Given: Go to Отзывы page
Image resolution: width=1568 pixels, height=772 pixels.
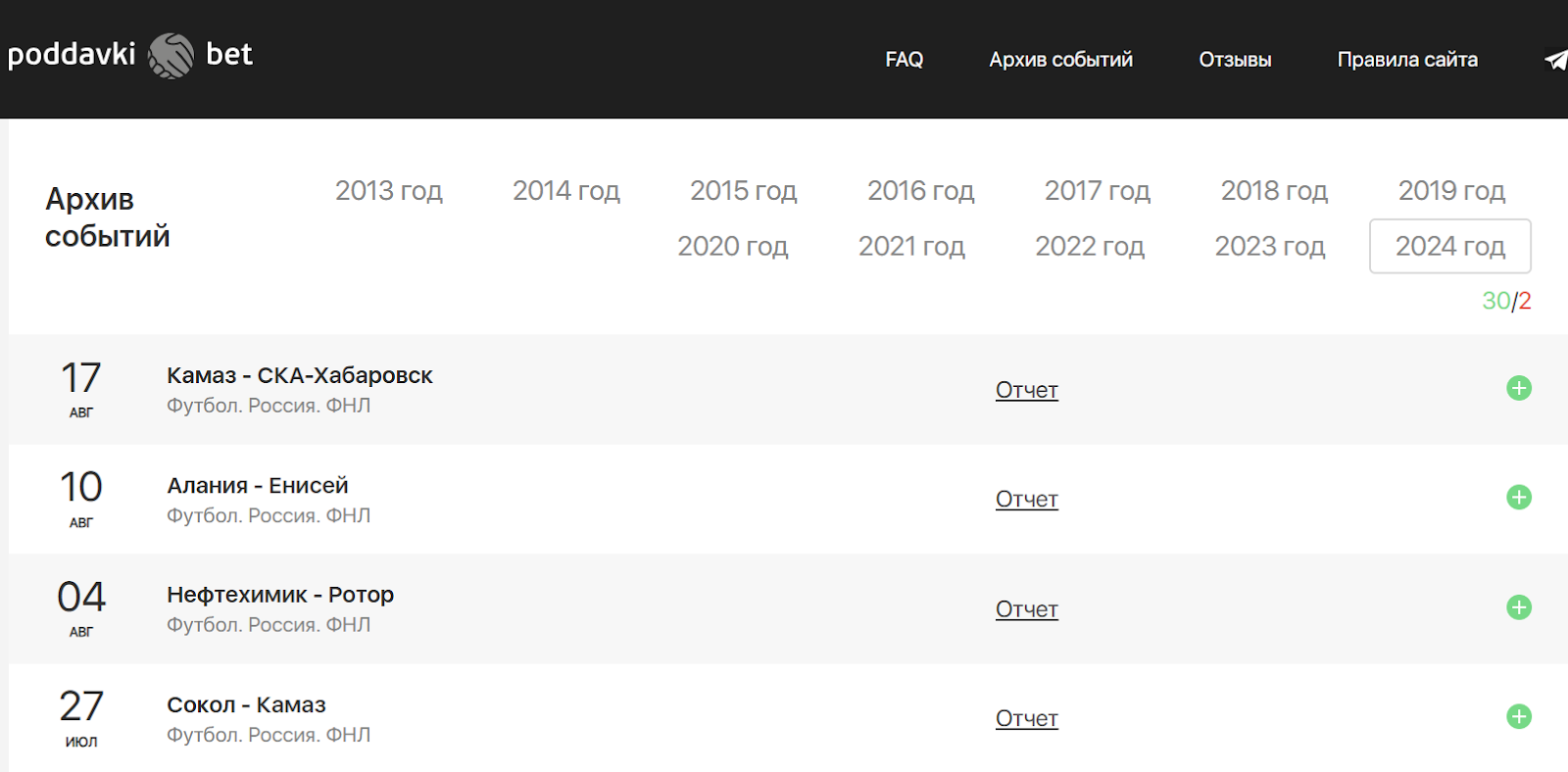Looking at the screenshot, I should [1235, 60].
